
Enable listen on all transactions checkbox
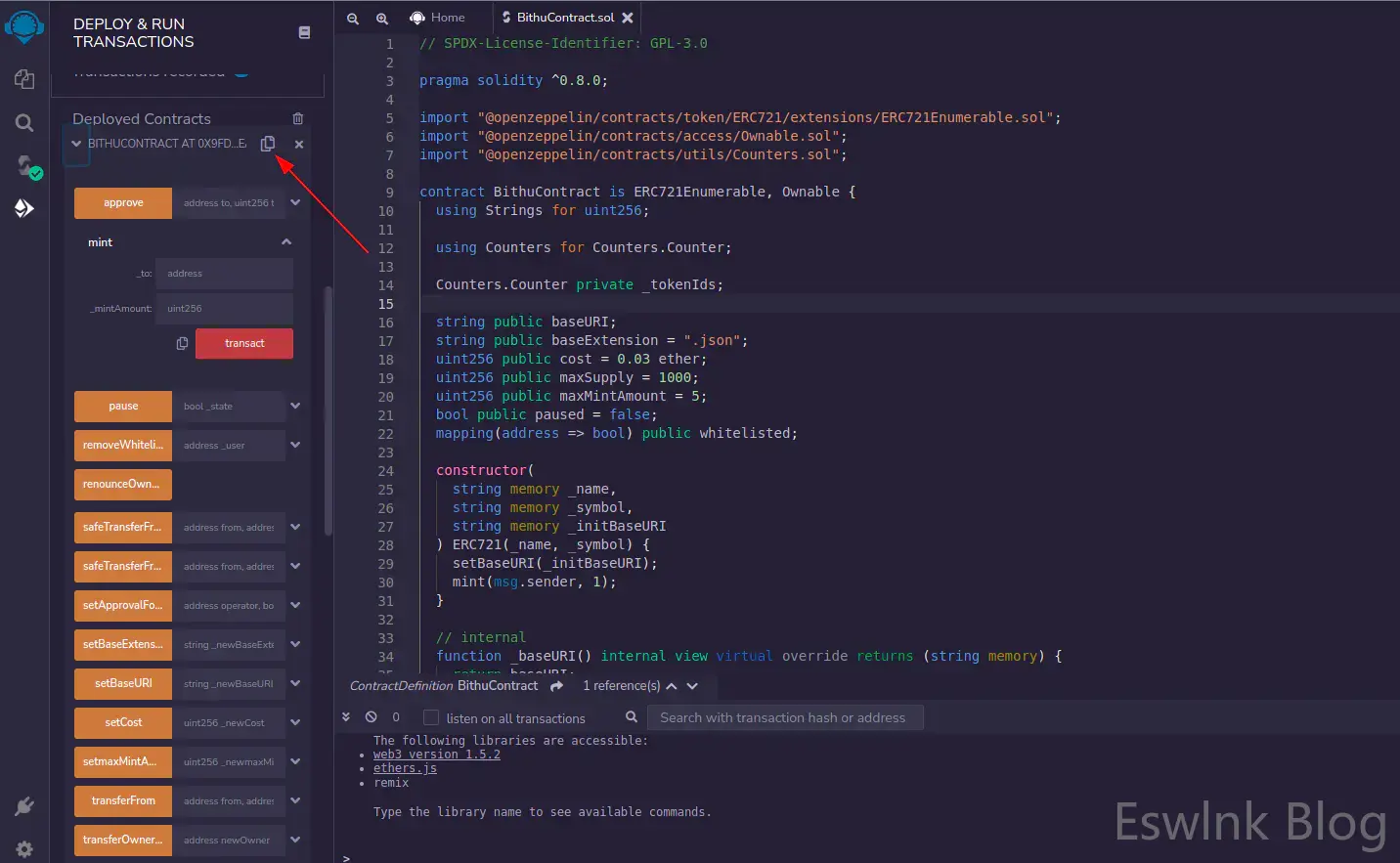(x=431, y=718)
